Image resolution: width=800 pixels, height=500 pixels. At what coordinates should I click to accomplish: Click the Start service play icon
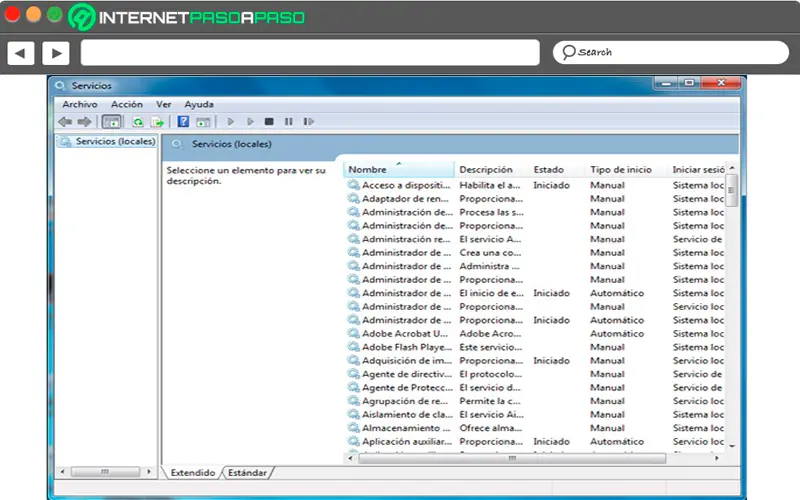tap(230, 122)
